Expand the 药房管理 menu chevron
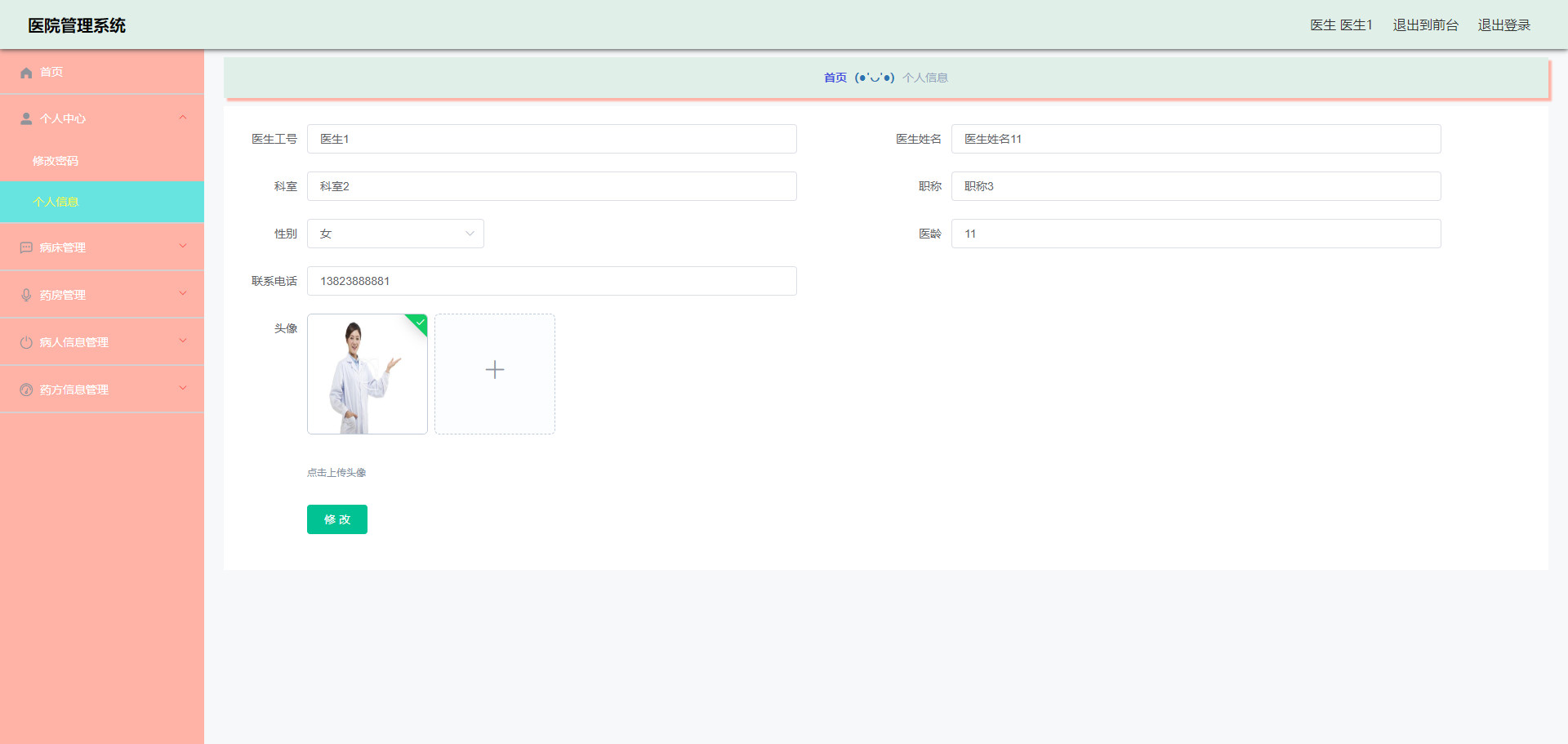The width and height of the screenshot is (1568, 744). click(183, 293)
